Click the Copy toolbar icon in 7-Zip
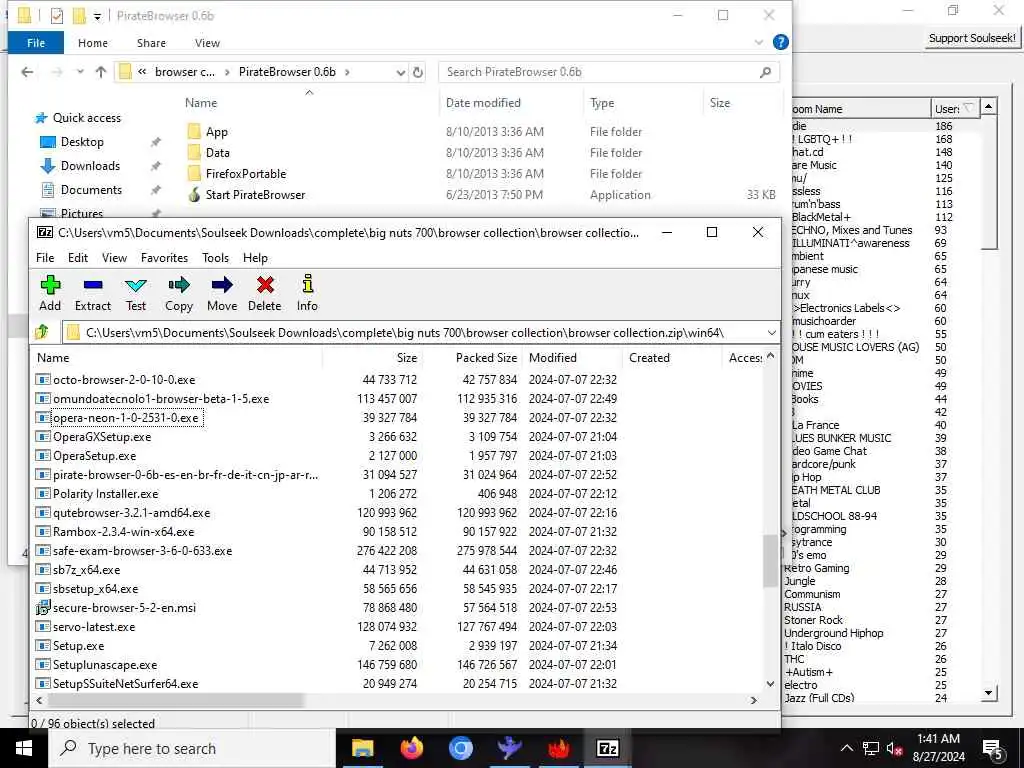 pos(179,293)
